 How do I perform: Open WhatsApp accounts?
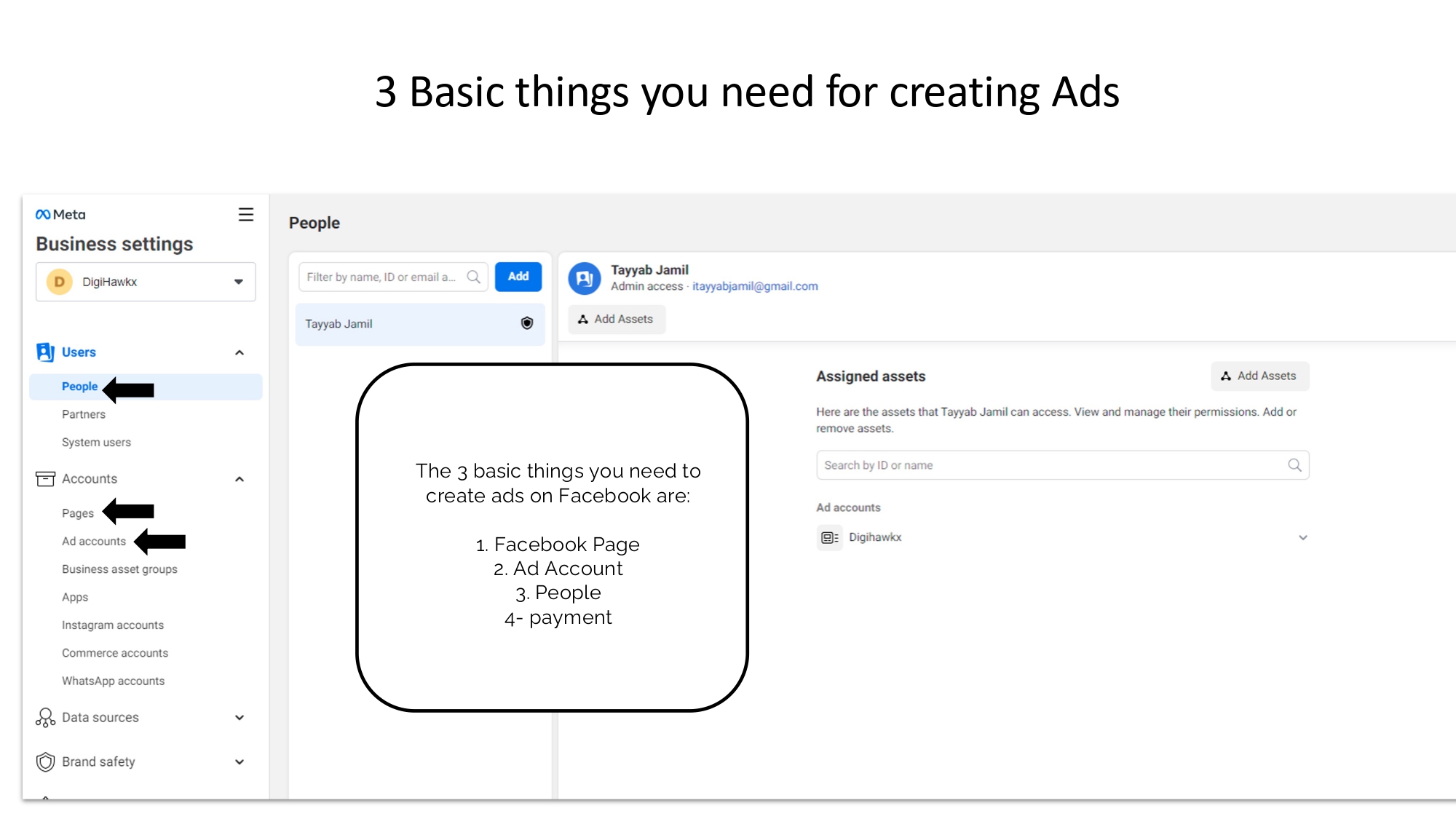[x=113, y=681]
